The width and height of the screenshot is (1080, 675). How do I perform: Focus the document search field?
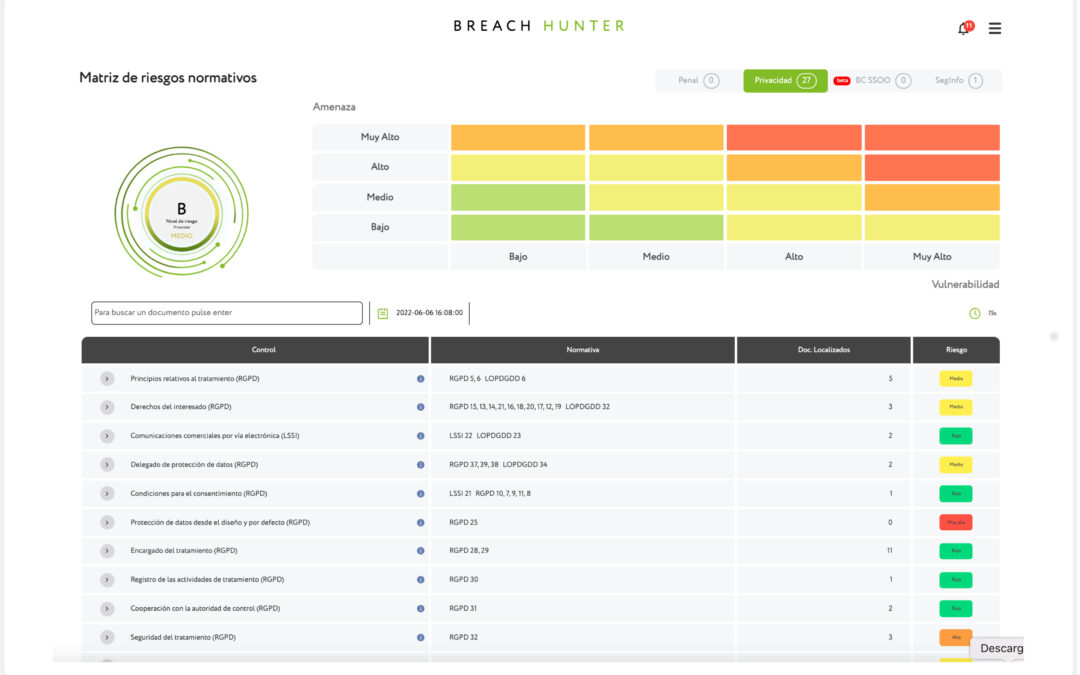pos(227,313)
